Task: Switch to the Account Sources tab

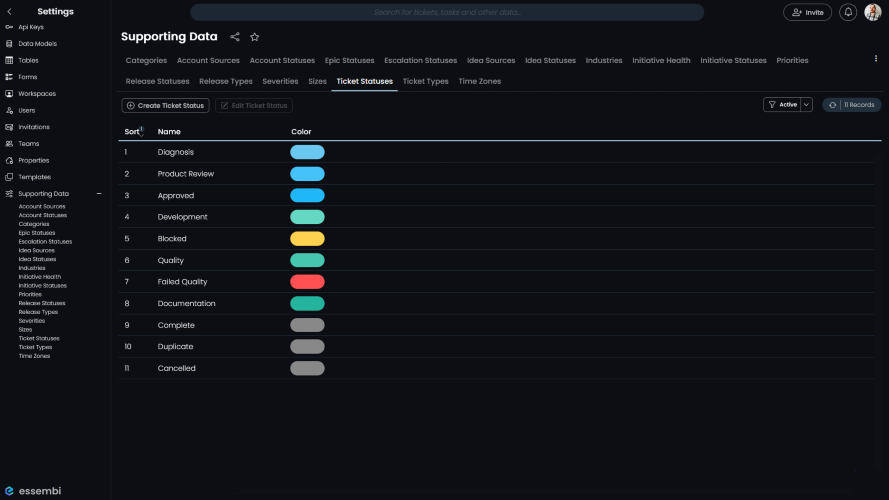Action: 208,61
